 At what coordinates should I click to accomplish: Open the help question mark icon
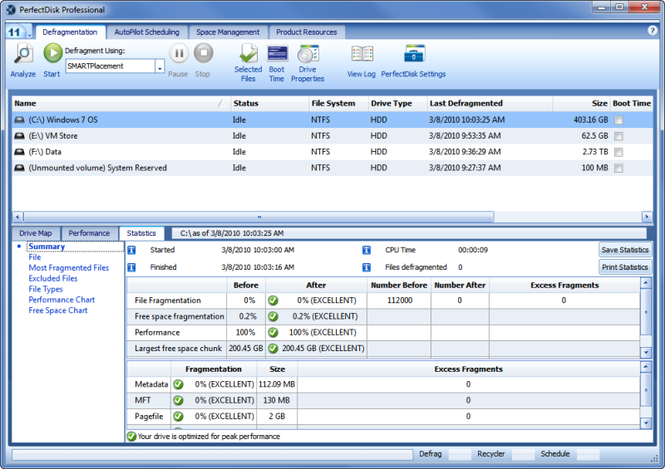click(652, 31)
